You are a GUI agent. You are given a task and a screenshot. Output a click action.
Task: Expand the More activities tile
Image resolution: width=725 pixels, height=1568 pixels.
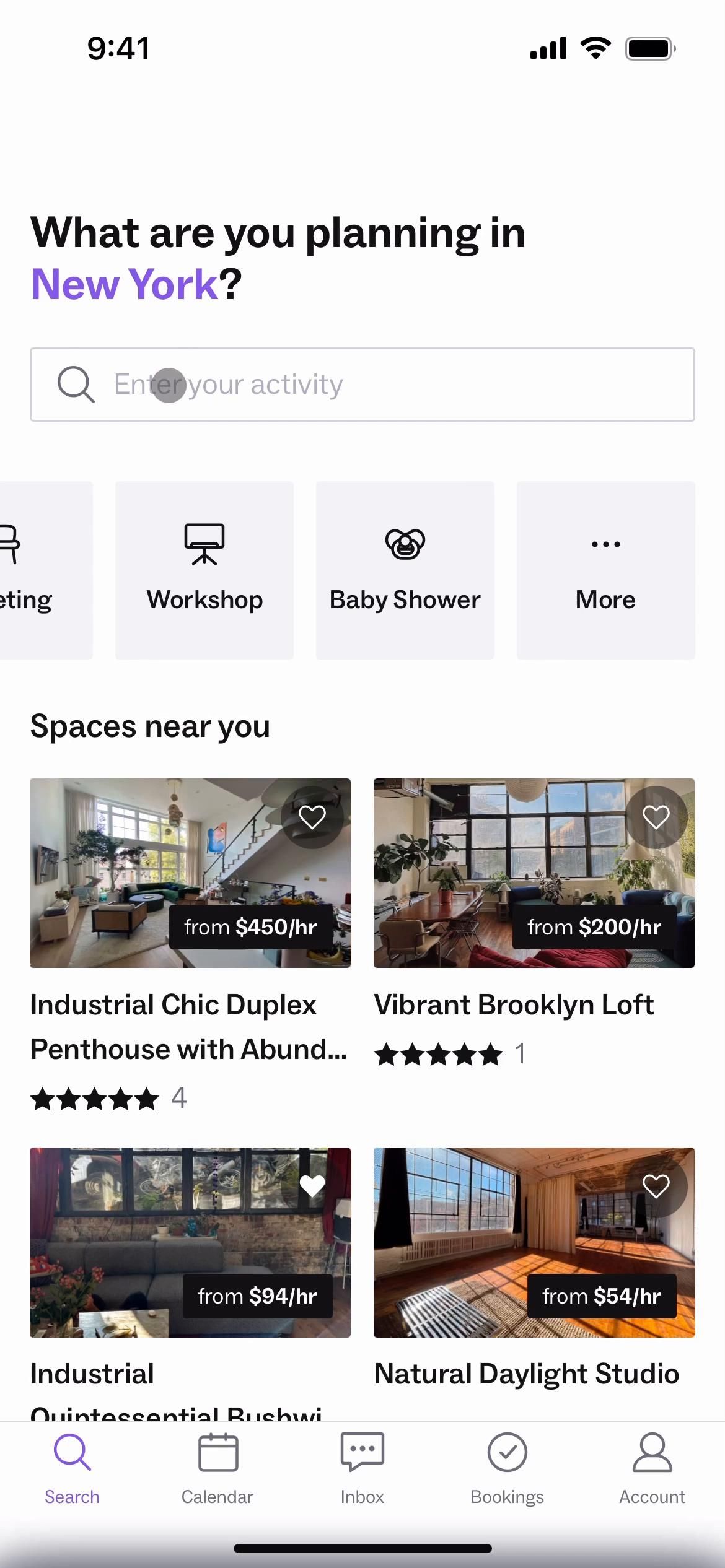click(x=605, y=570)
